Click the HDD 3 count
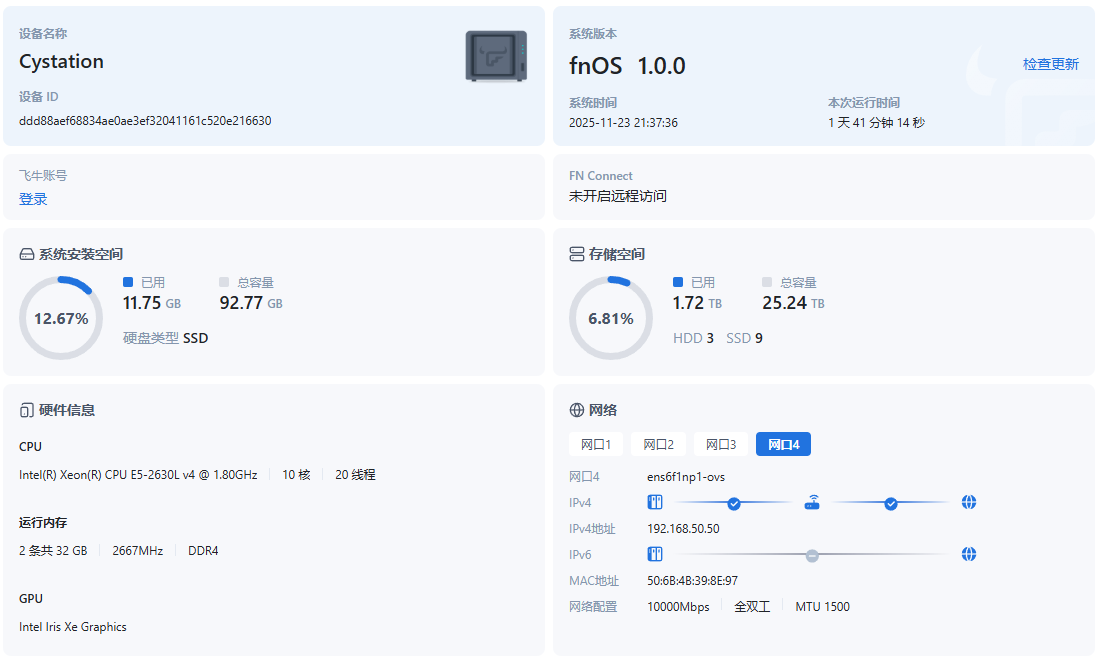1103x668 pixels. tap(694, 339)
